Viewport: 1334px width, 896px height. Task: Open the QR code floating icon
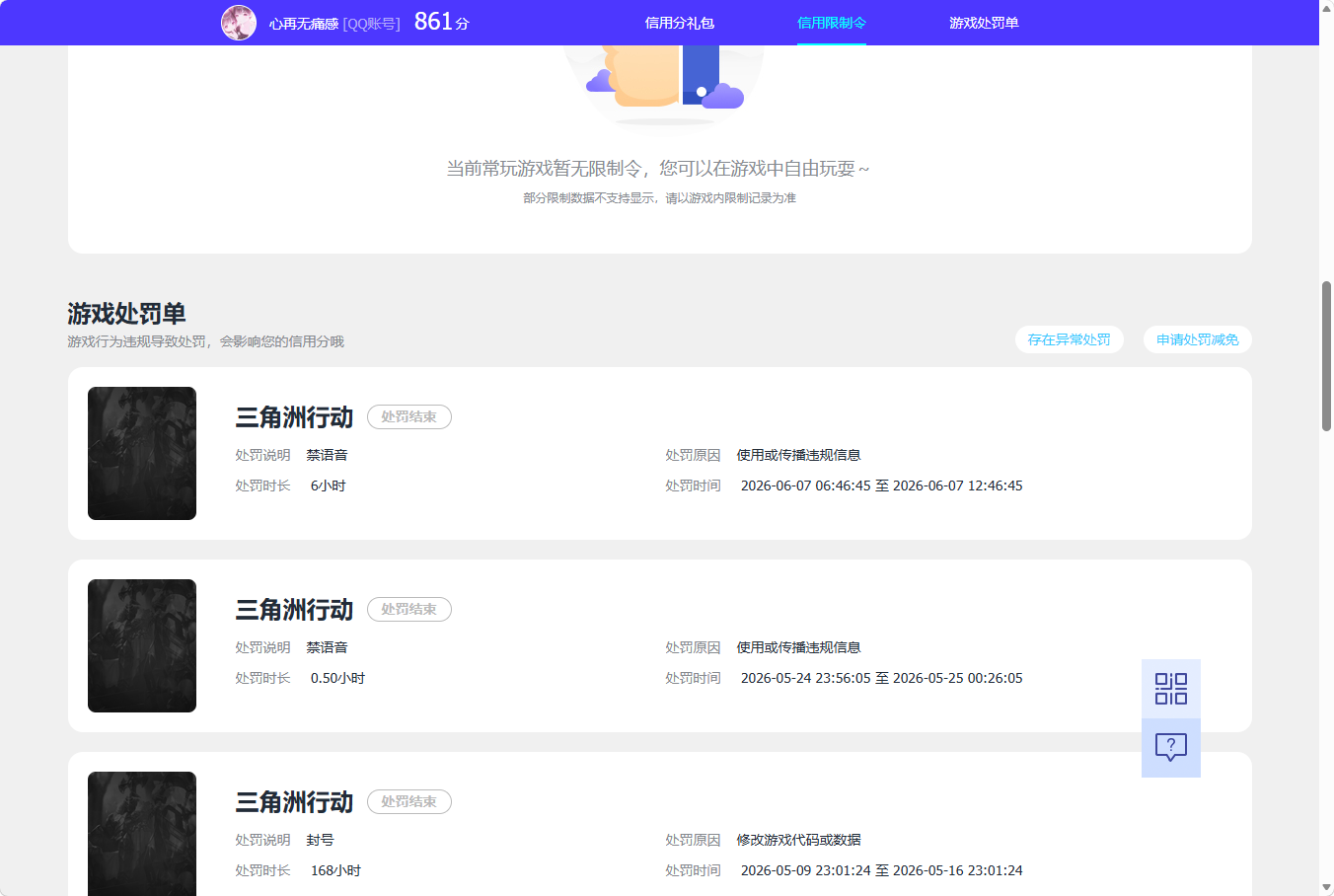pos(1171,689)
